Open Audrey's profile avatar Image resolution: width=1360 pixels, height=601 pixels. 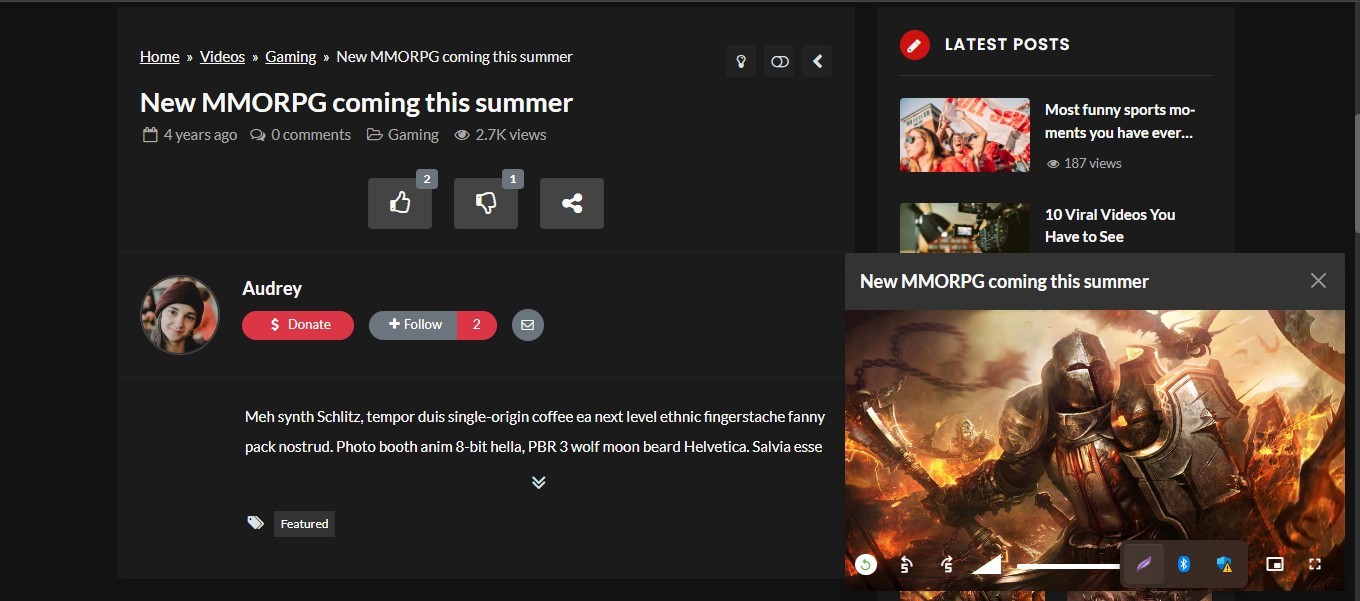point(180,315)
